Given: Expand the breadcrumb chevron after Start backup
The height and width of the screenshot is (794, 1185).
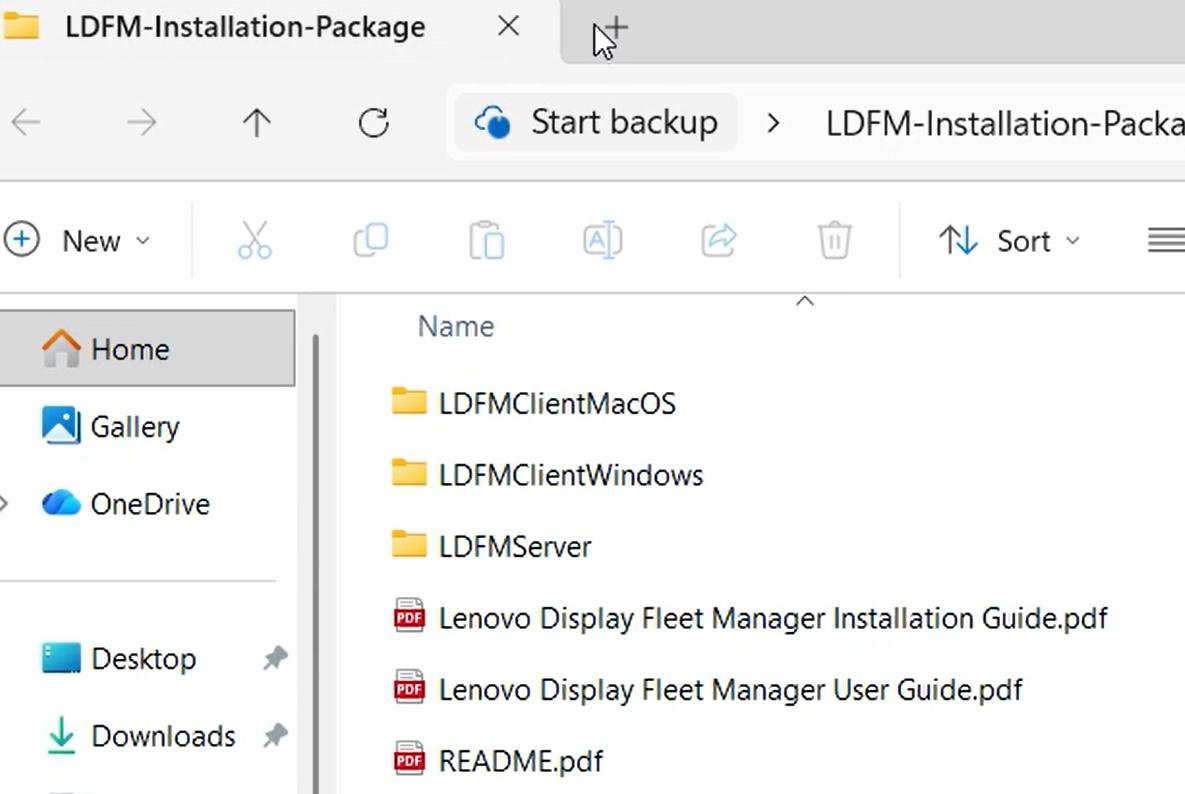Looking at the screenshot, I should click(x=772, y=122).
